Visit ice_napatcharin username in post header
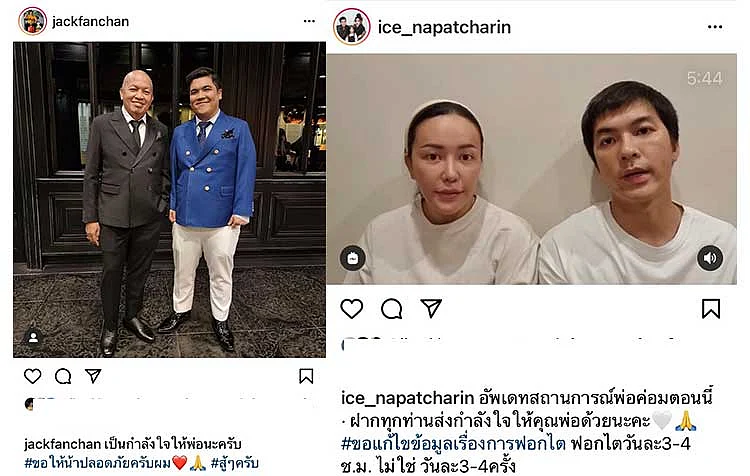750x476 pixels. point(444,27)
